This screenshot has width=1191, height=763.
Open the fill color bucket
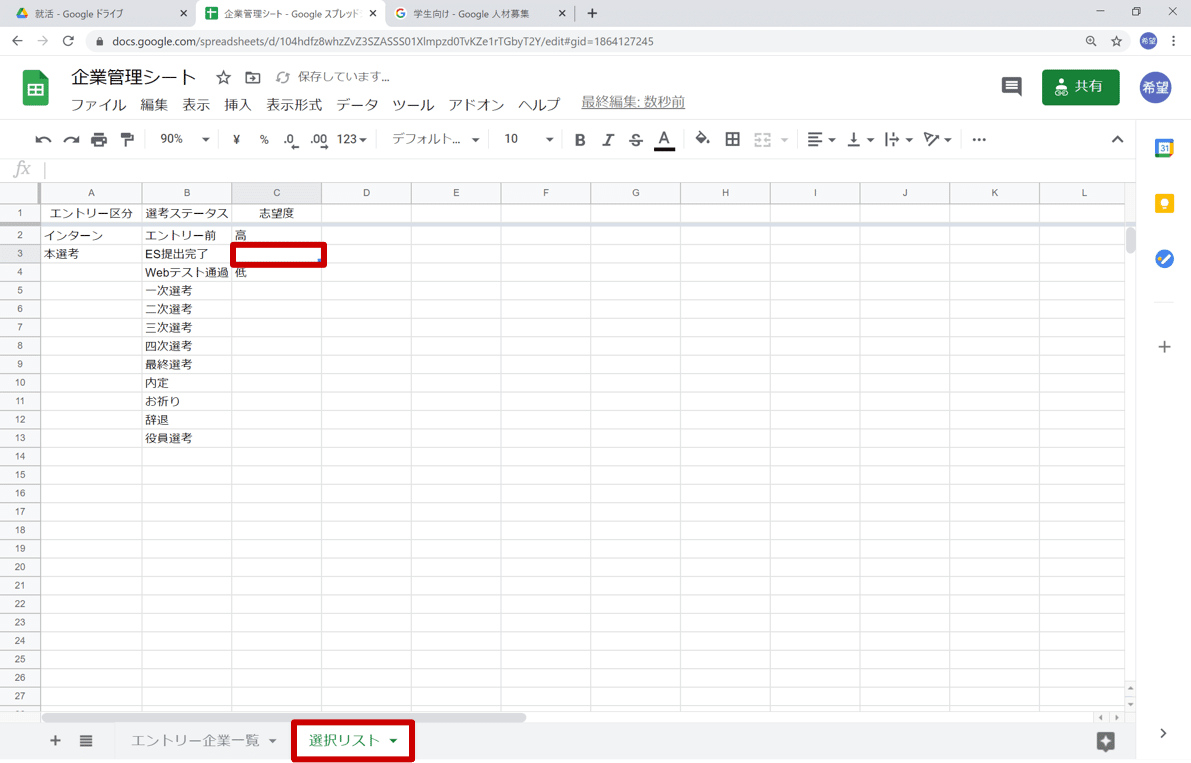[x=703, y=139]
